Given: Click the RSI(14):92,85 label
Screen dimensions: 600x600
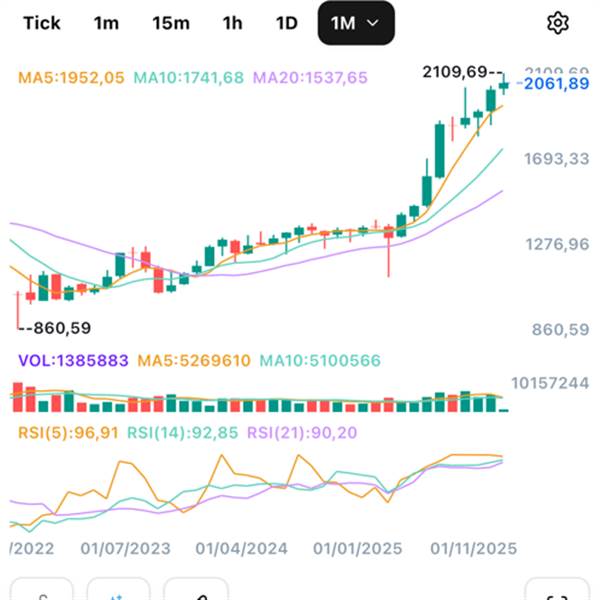Looking at the screenshot, I should (182, 432).
